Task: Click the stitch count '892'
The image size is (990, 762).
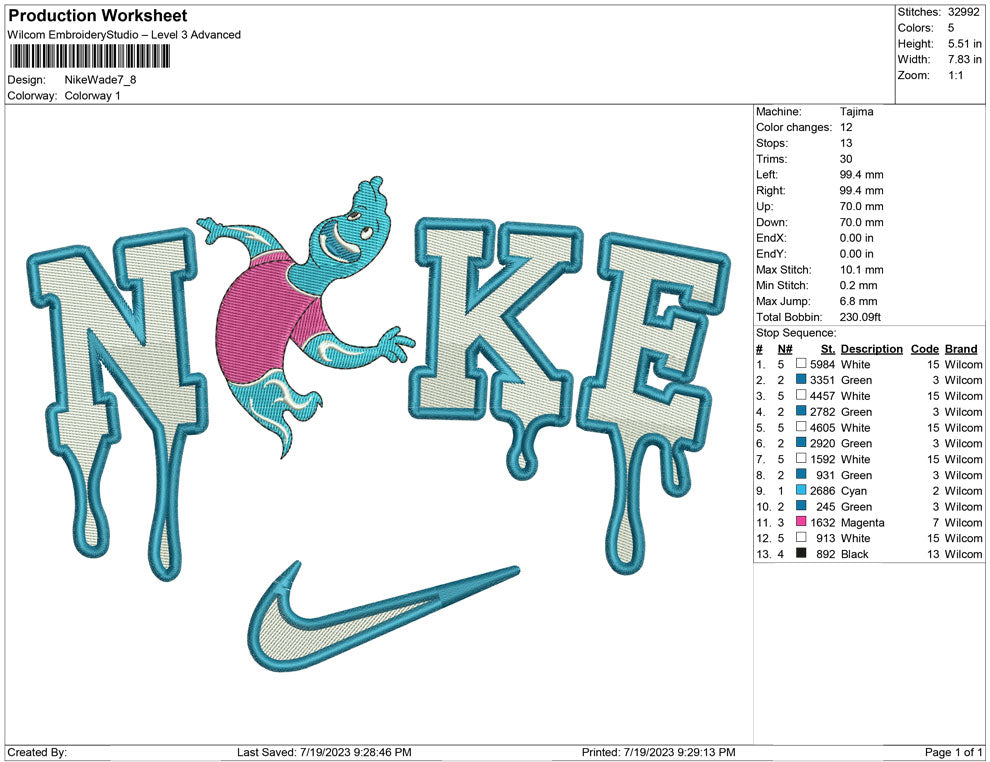Action: pyautogui.click(x=826, y=554)
